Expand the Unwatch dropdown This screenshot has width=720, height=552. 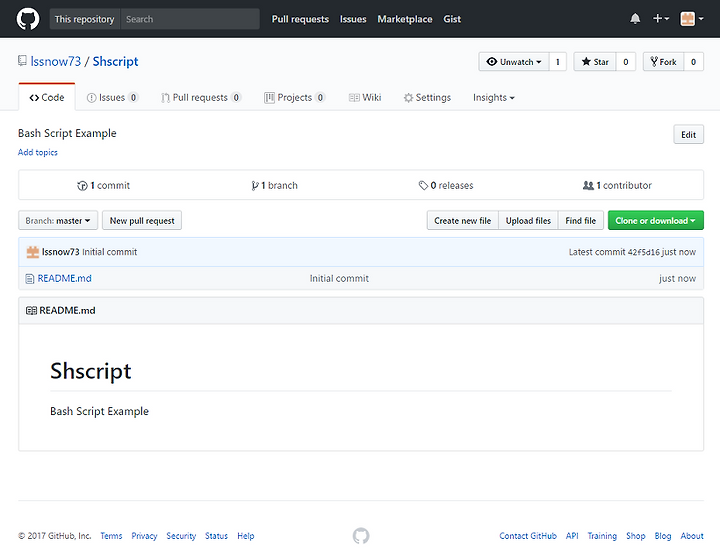coord(514,62)
